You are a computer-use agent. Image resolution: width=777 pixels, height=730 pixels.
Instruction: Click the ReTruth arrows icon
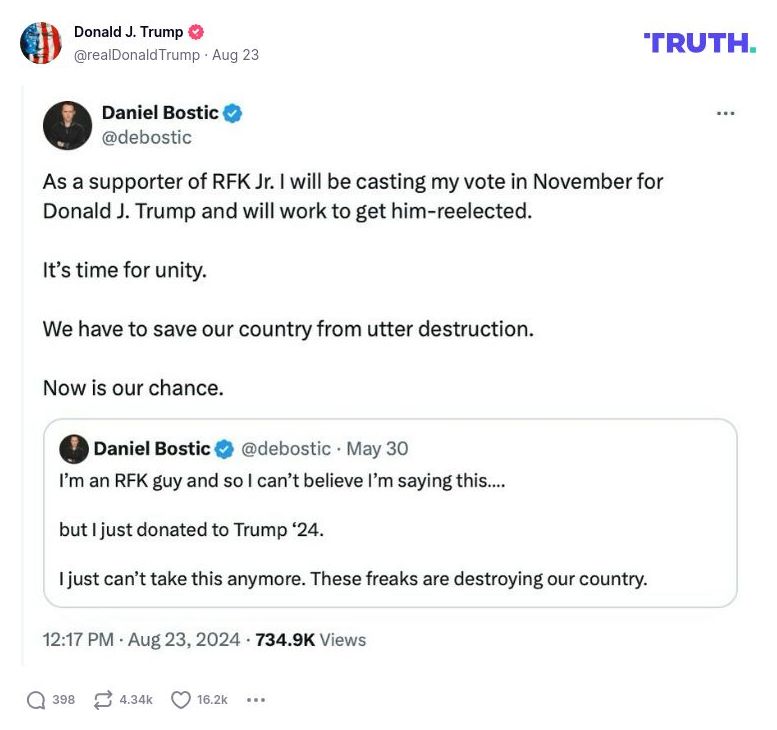[x=102, y=700]
